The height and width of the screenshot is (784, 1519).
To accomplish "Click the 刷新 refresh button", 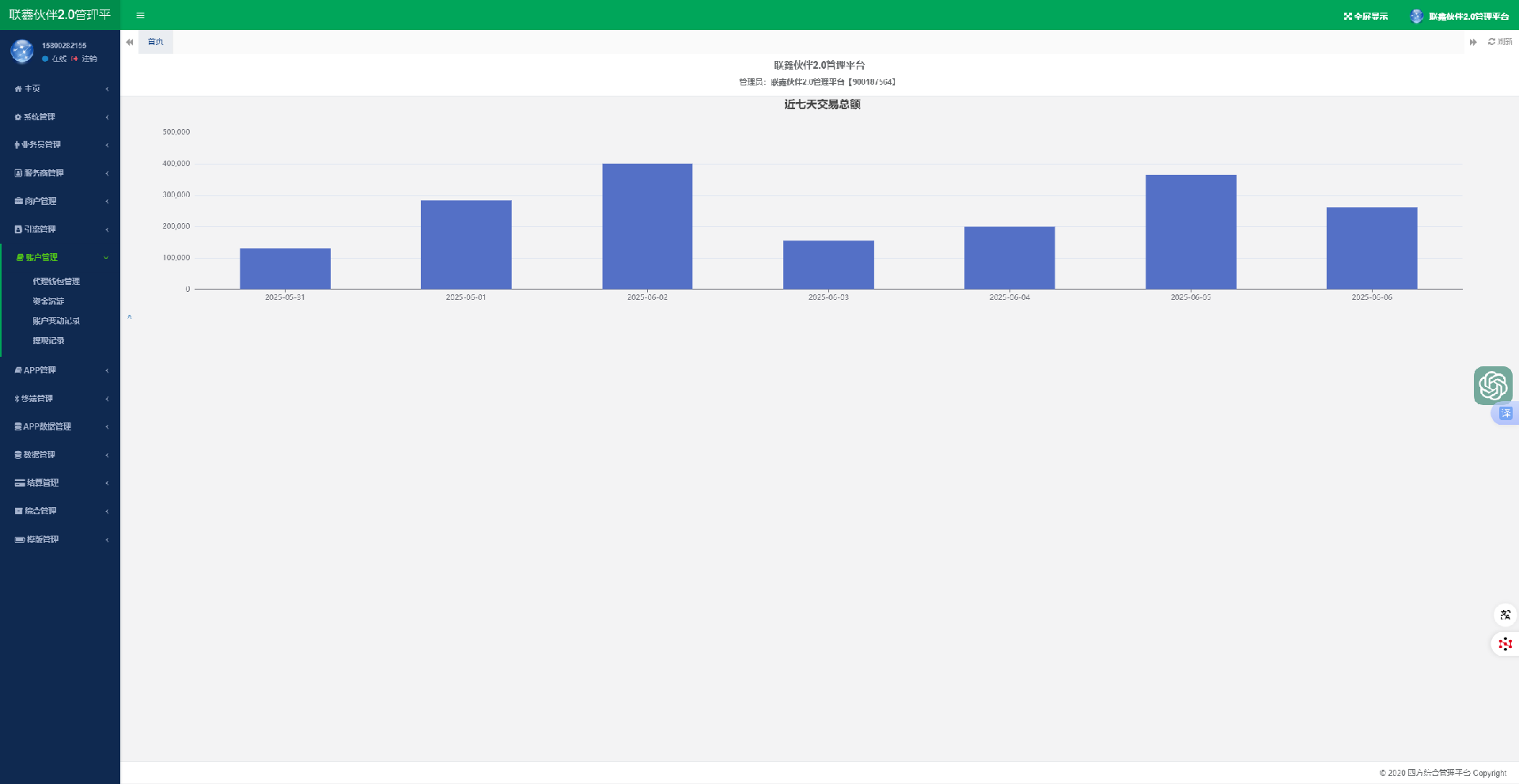I will click(x=1499, y=42).
